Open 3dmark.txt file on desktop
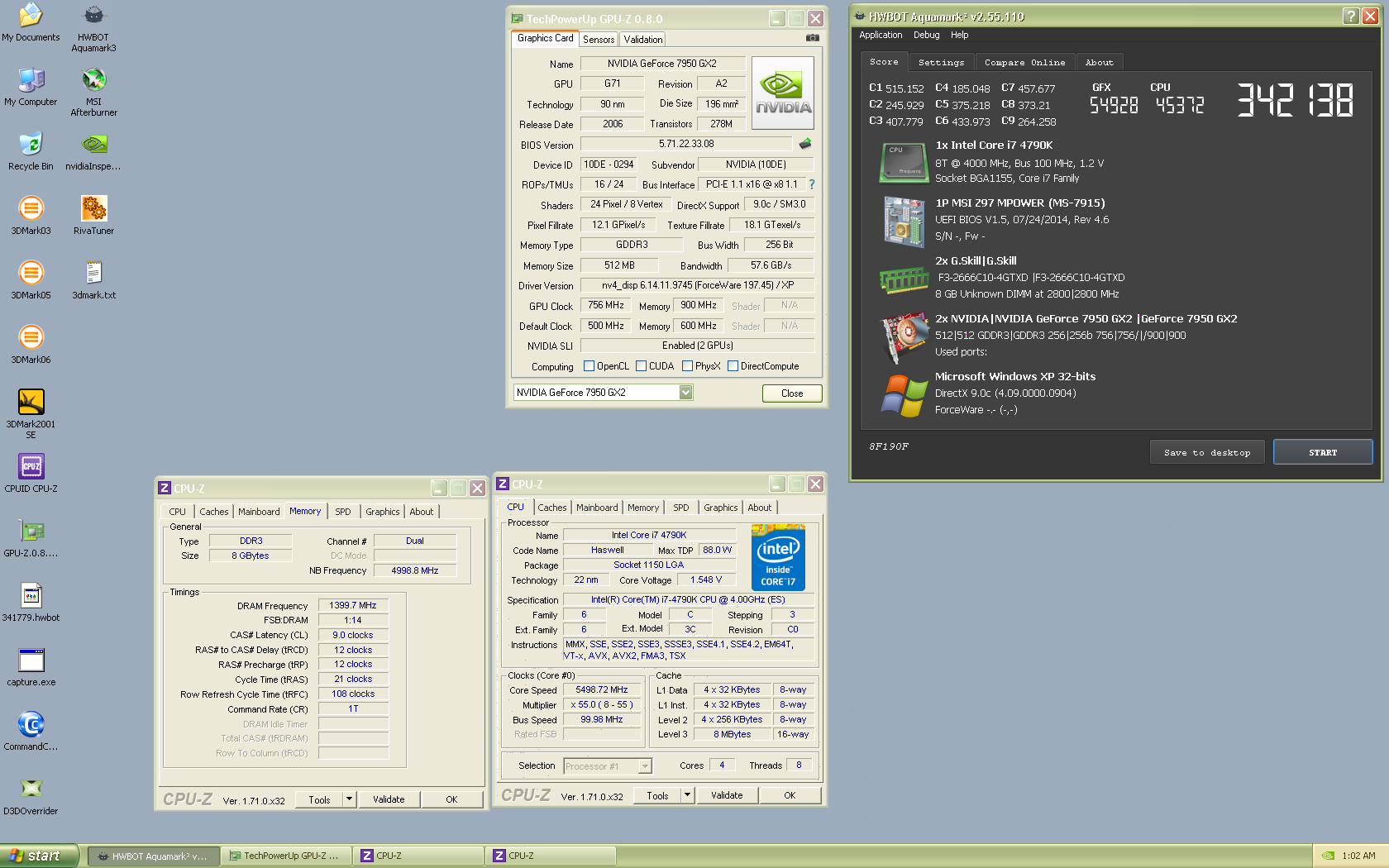 pyautogui.click(x=93, y=280)
